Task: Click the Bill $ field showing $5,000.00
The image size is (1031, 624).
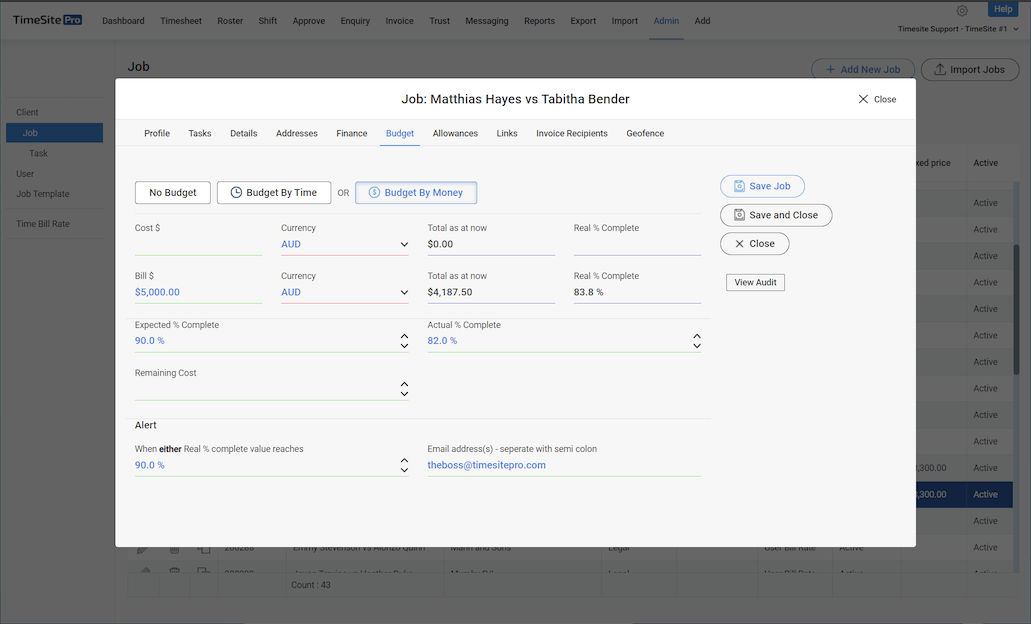Action: [199, 292]
